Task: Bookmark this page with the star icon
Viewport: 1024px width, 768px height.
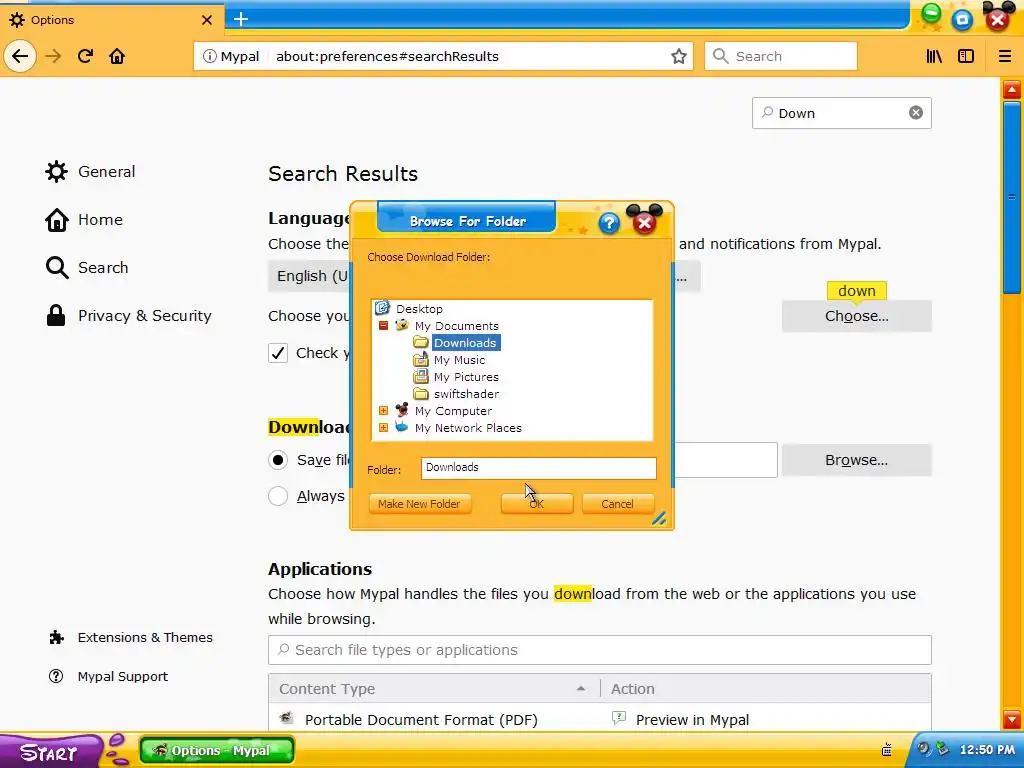Action: click(x=679, y=56)
